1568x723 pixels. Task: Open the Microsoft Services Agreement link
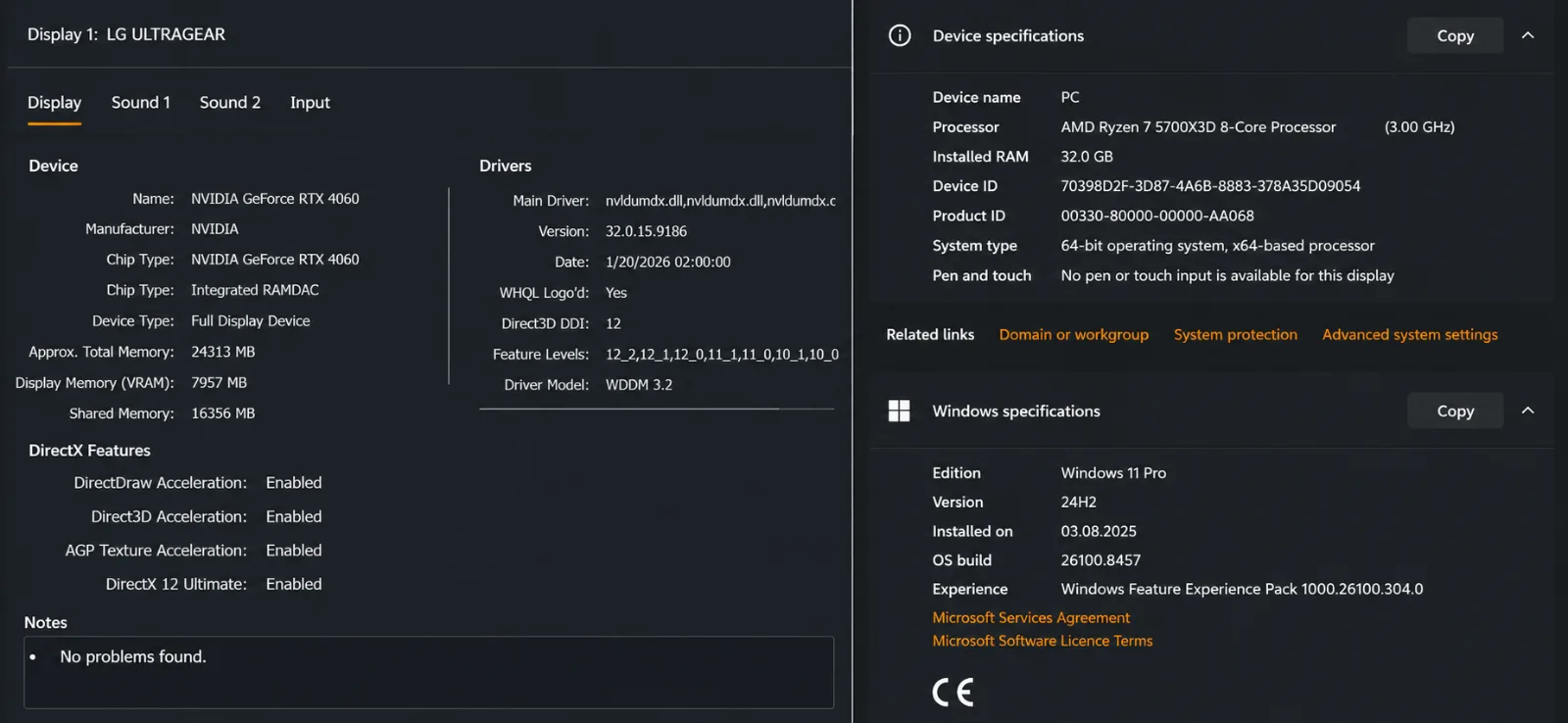[1031, 617]
